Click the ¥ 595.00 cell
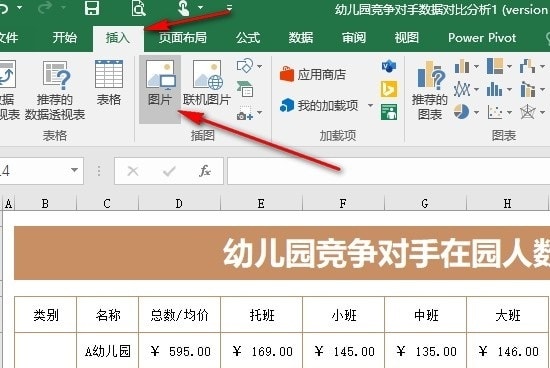The height and width of the screenshot is (368, 550). click(x=180, y=350)
